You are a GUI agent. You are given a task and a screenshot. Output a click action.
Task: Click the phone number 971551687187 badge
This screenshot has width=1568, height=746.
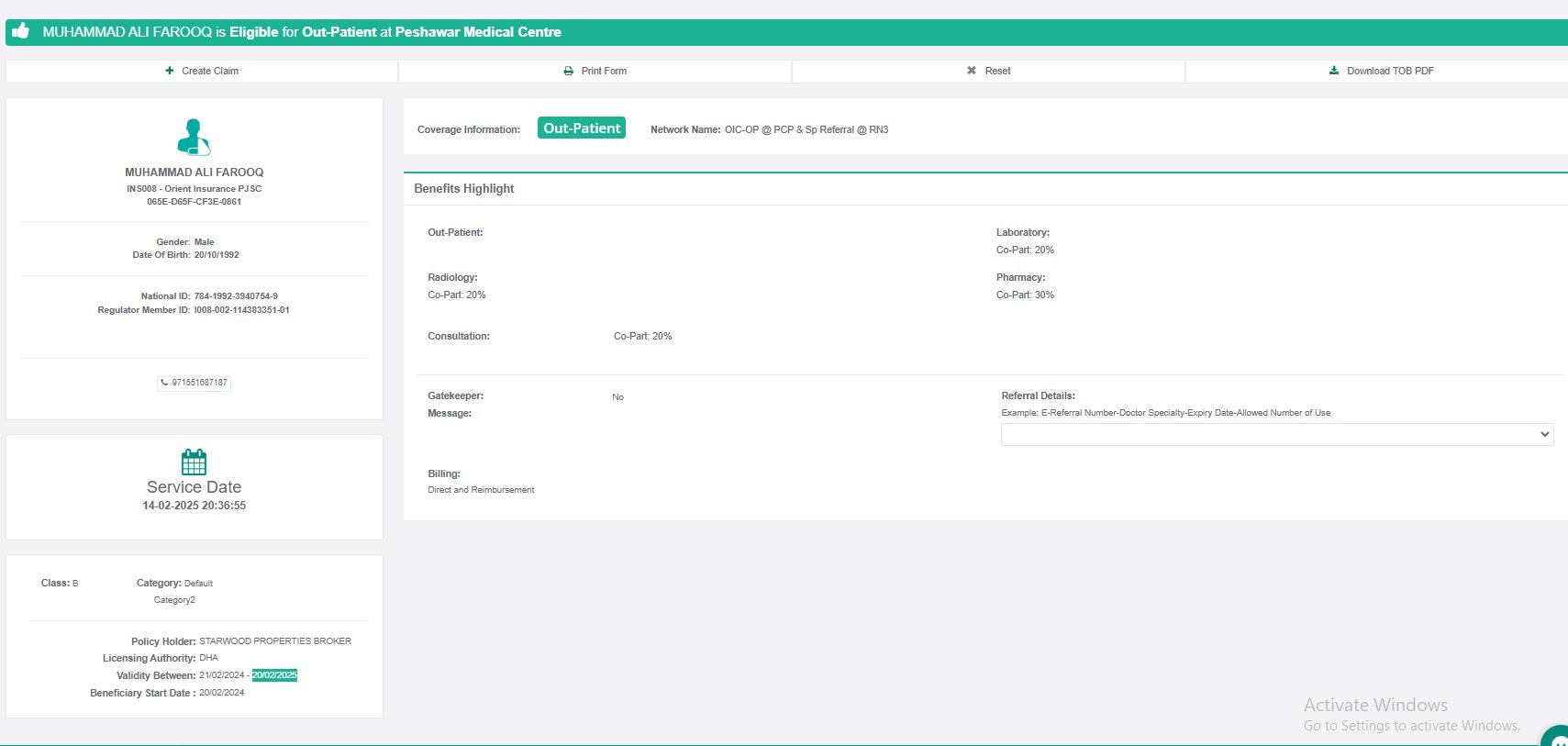pyautogui.click(x=195, y=383)
